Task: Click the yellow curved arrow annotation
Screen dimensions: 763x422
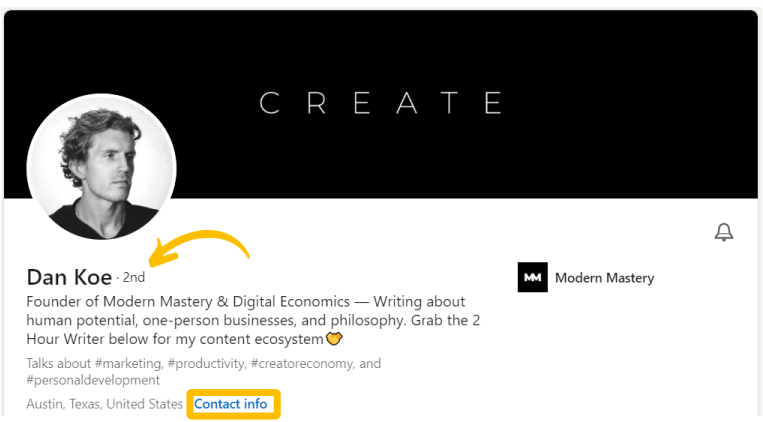Action: (x=199, y=248)
